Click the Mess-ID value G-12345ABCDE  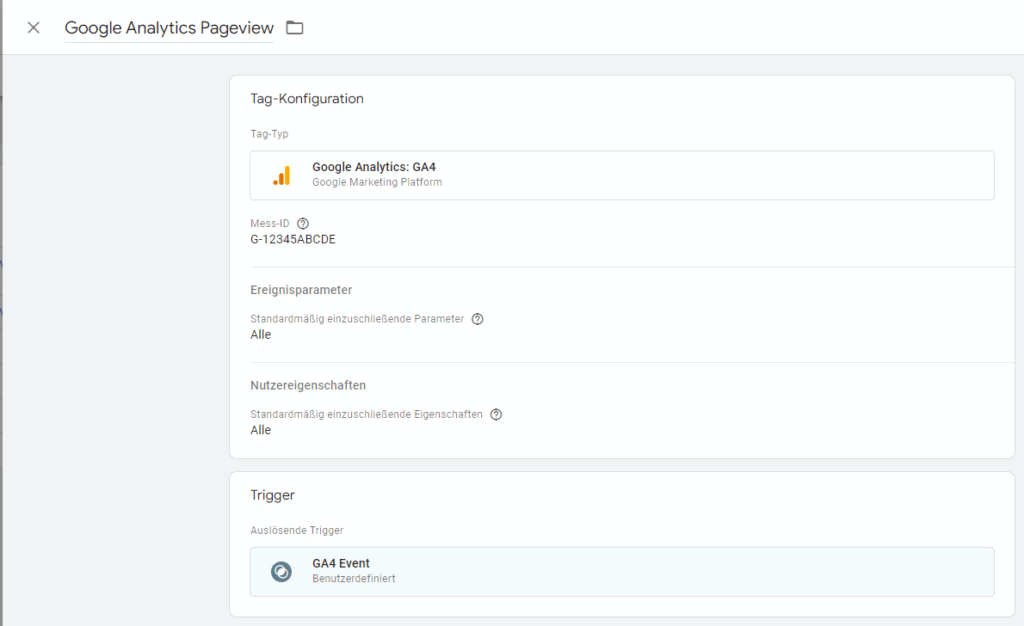pos(292,239)
